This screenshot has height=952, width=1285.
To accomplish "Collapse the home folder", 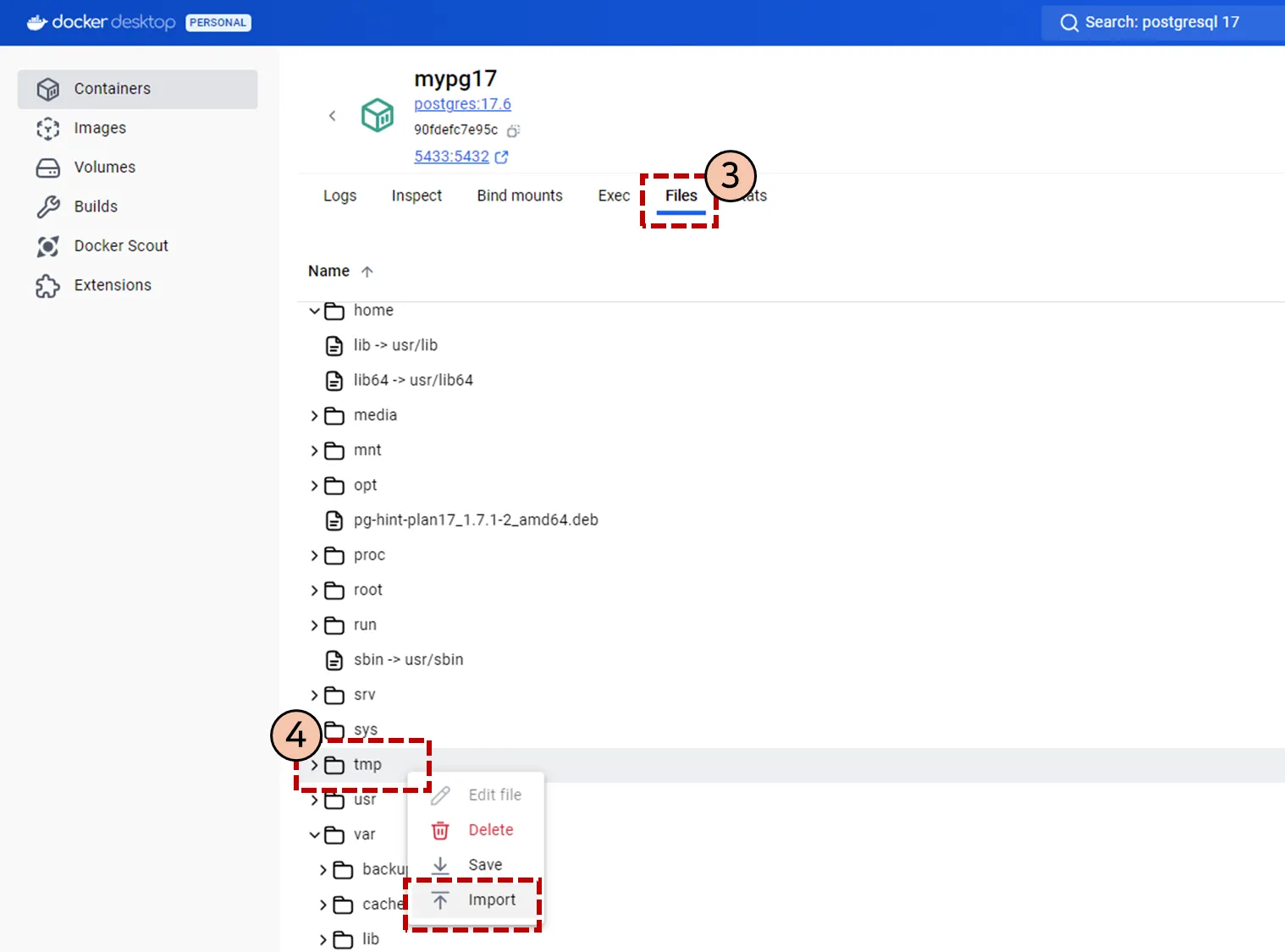I will [x=314, y=311].
